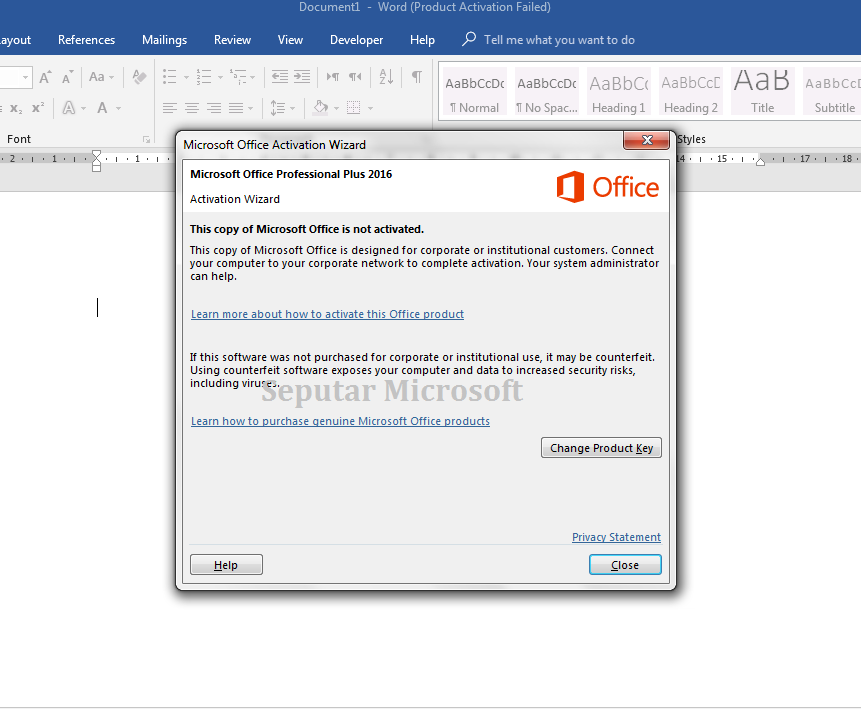The width and height of the screenshot is (861, 709).
Task: Open the font size dropdown arrow
Action: 25,77
